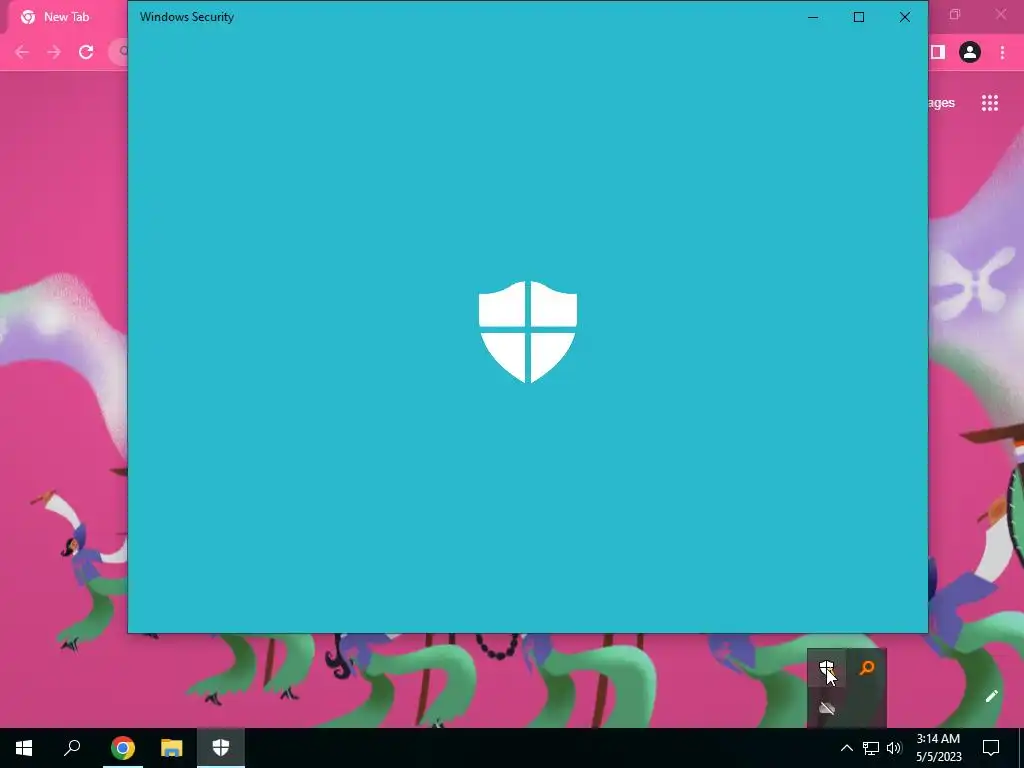Collapse the hidden icons chevron in the taskbar
Viewport: 1024px width, 768px height.
[846, 748]
